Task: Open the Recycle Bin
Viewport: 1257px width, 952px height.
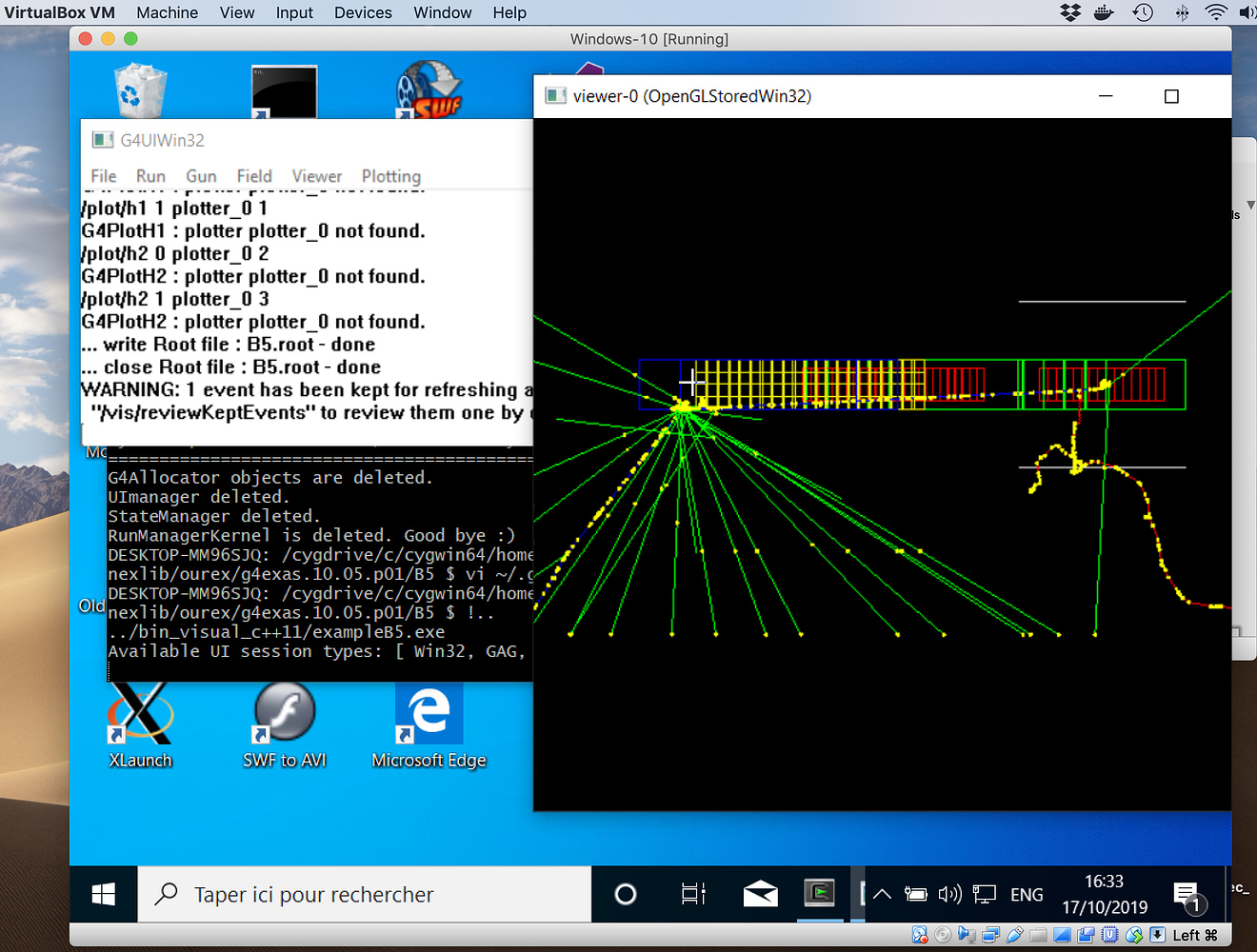Action: (x=139, y=90)
